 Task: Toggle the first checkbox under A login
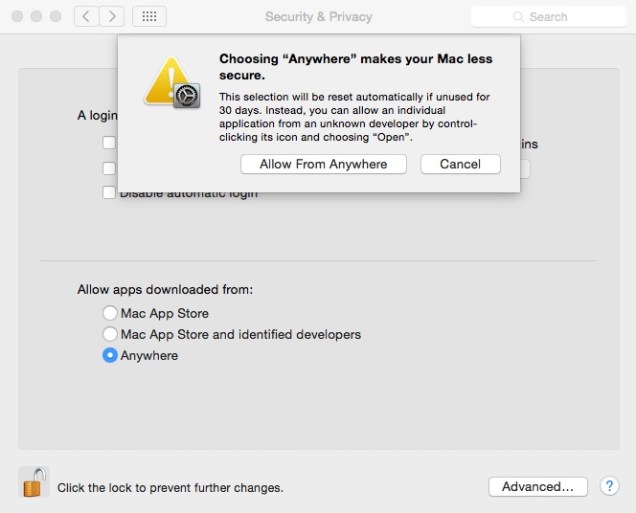(x=109, y=143)
